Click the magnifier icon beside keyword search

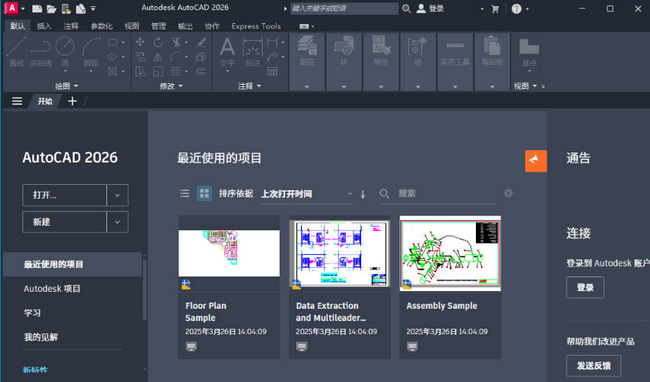pyautogui.click(x=406, y=9)
